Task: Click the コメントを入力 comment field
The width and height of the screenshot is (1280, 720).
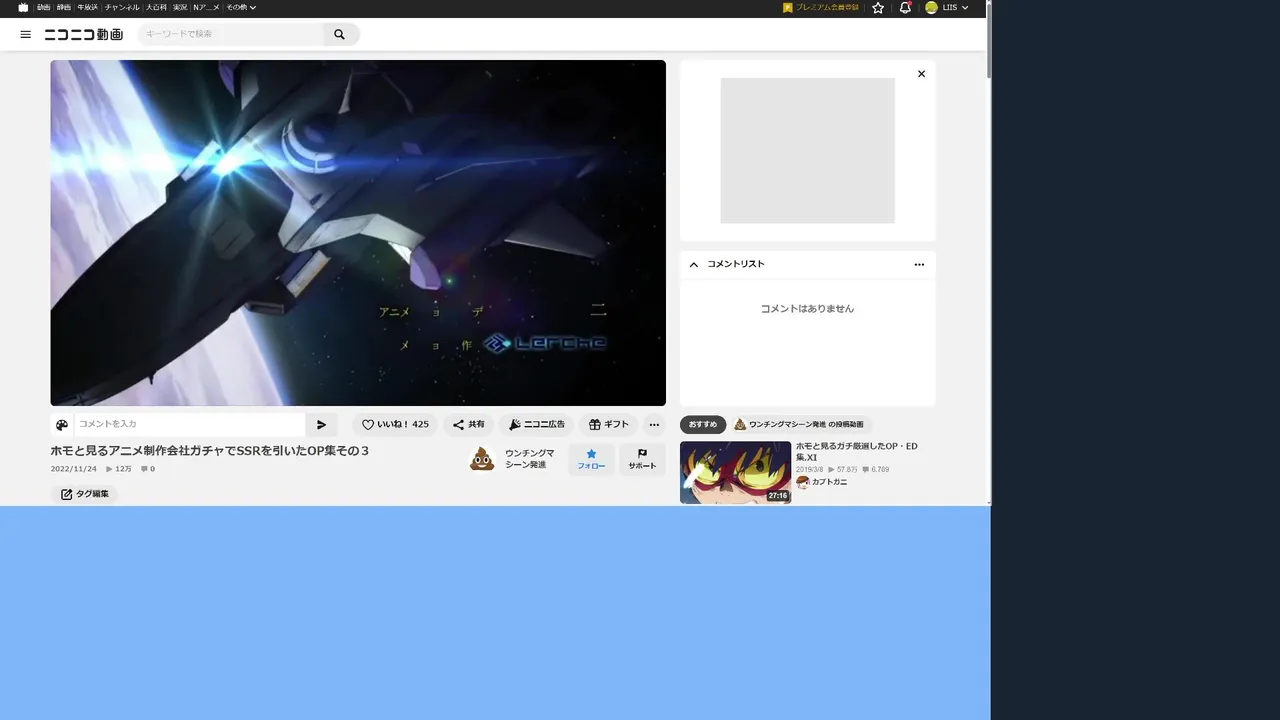Action: [190, 425]
